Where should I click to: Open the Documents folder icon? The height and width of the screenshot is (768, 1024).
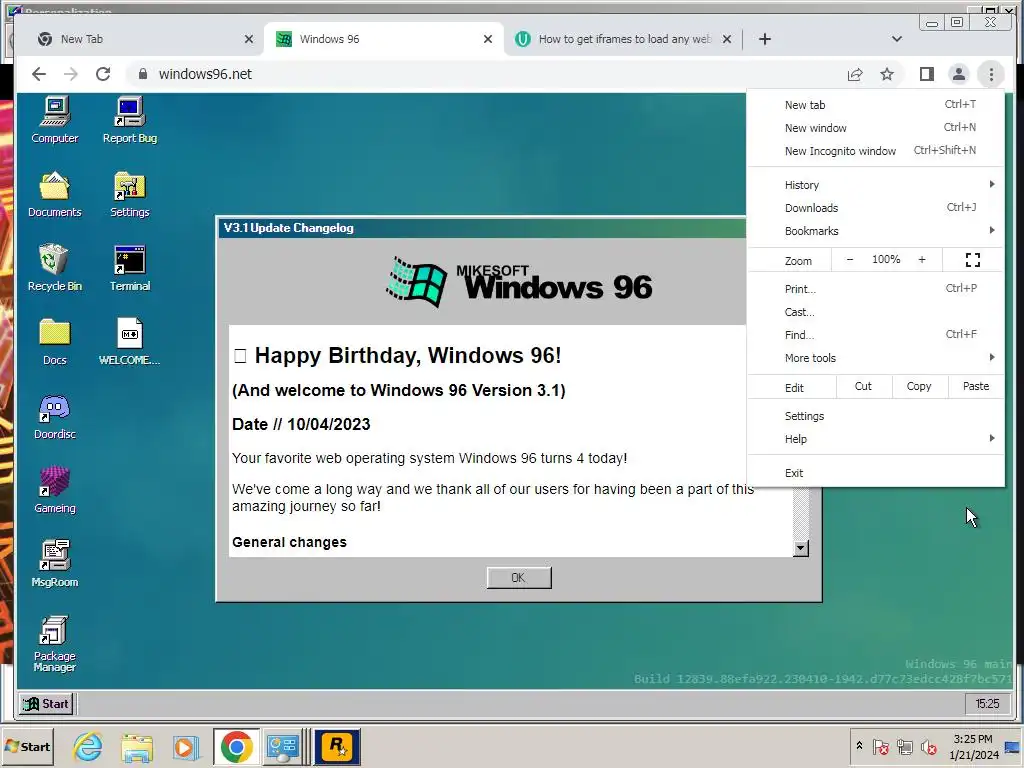click(55, 194)
